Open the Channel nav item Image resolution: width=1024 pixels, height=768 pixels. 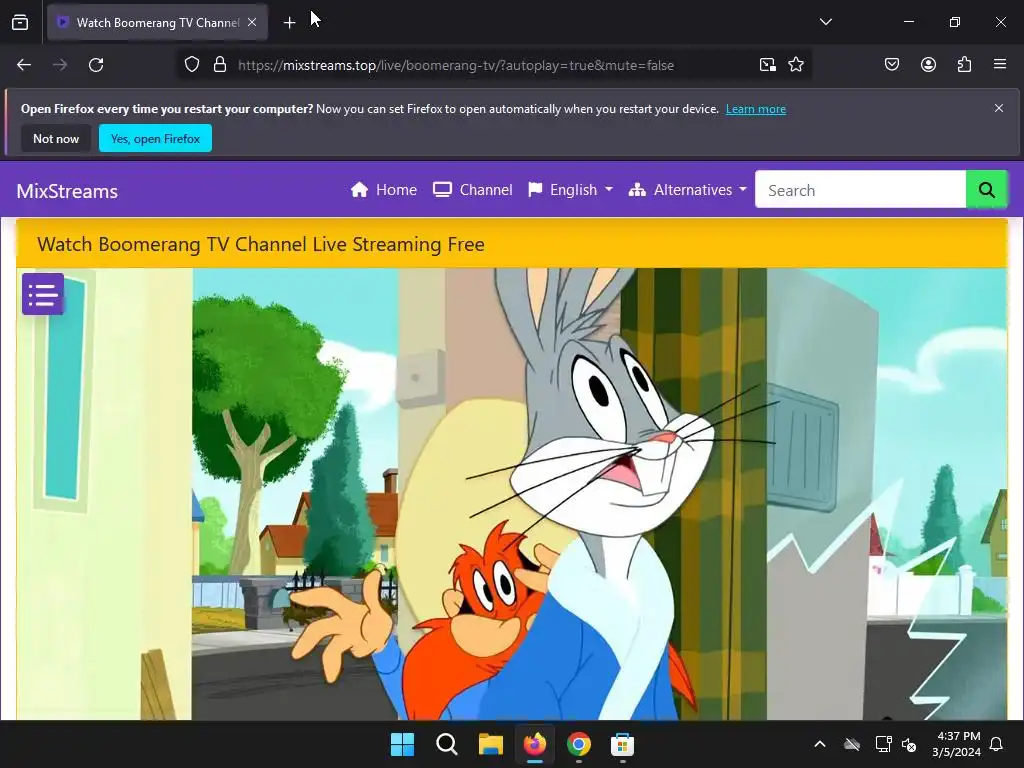[472, 190]
